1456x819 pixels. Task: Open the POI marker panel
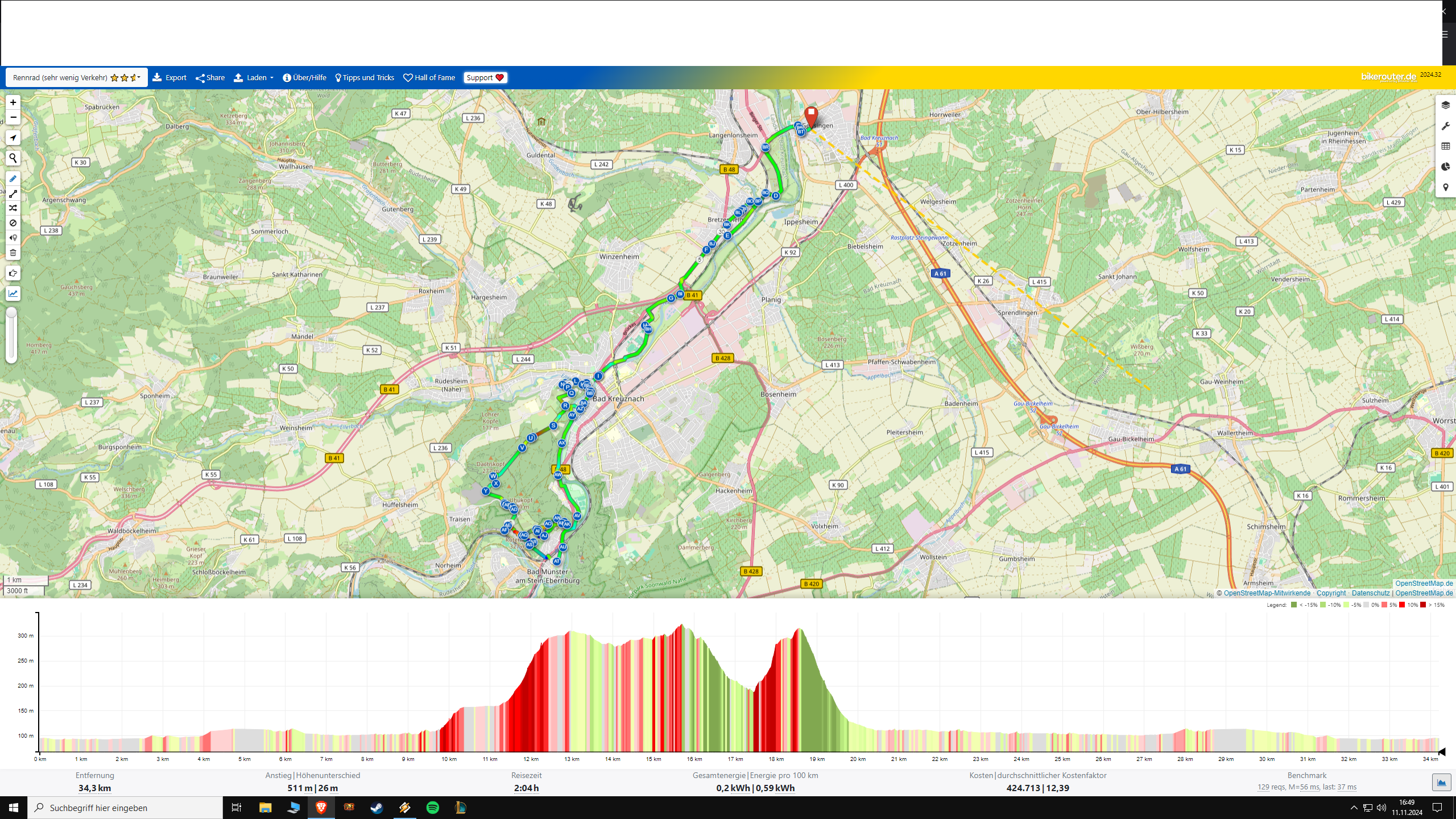[x=1445, y=187]
